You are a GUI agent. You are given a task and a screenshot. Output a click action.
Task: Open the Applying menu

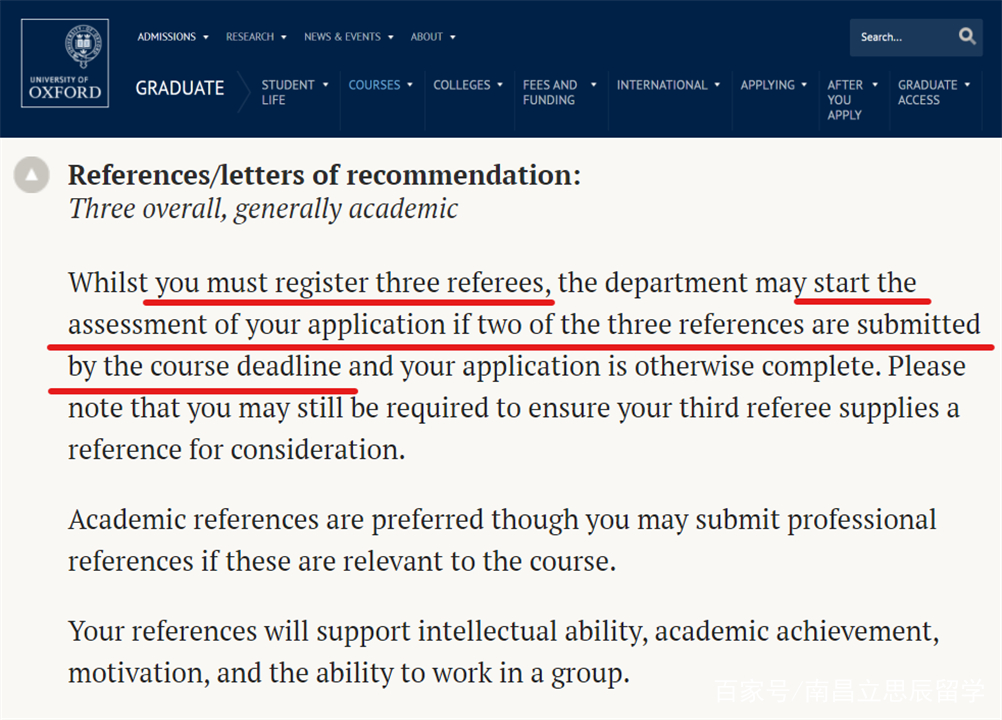coord(774,85)
